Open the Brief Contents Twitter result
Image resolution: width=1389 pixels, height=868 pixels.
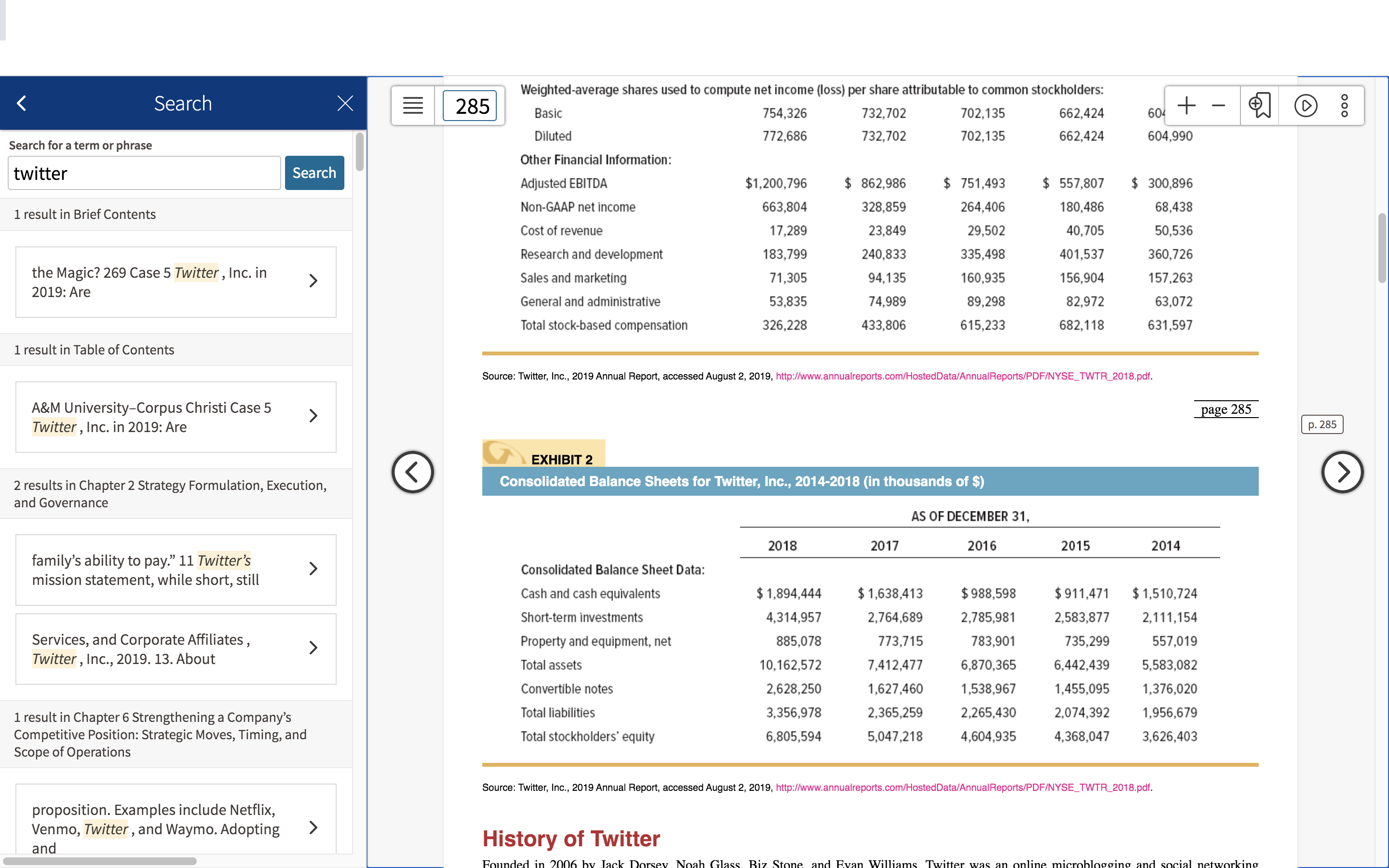click(176, 282)
